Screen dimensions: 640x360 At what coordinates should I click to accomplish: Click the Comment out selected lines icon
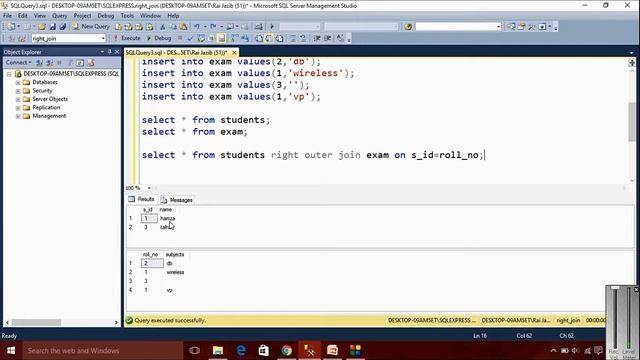pyautogui.click(x=293, y=38)
